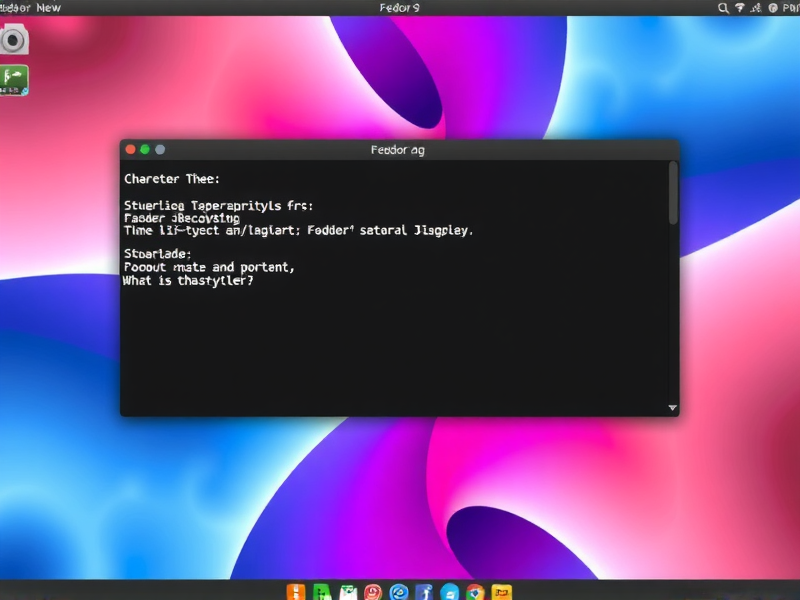The height and width of the screenshot is (600, 800).
Task: Open the yellow music app in the dock
Action: click(500, 590)
